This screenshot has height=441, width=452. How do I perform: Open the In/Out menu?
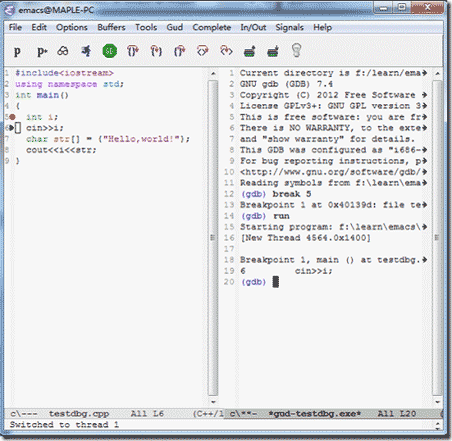click(253, 27)
